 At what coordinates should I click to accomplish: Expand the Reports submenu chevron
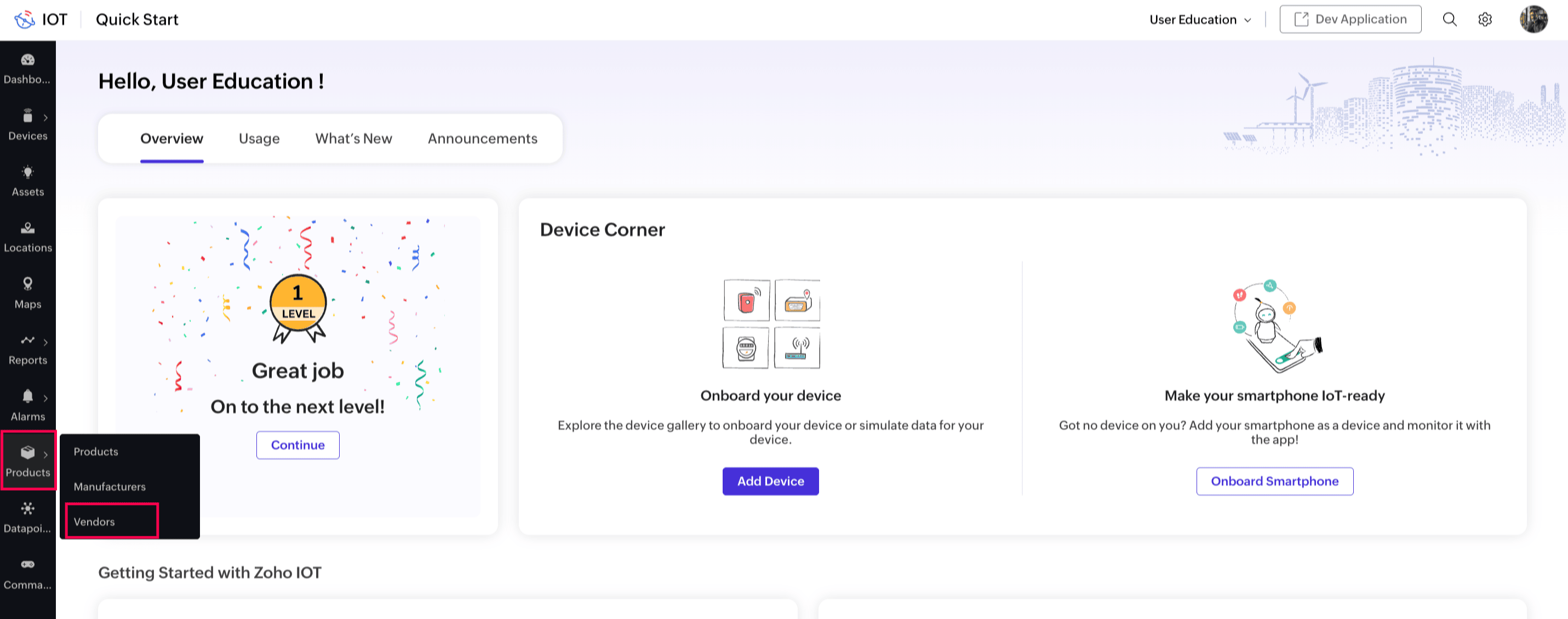pyautogui.click(x=45, y=343)
